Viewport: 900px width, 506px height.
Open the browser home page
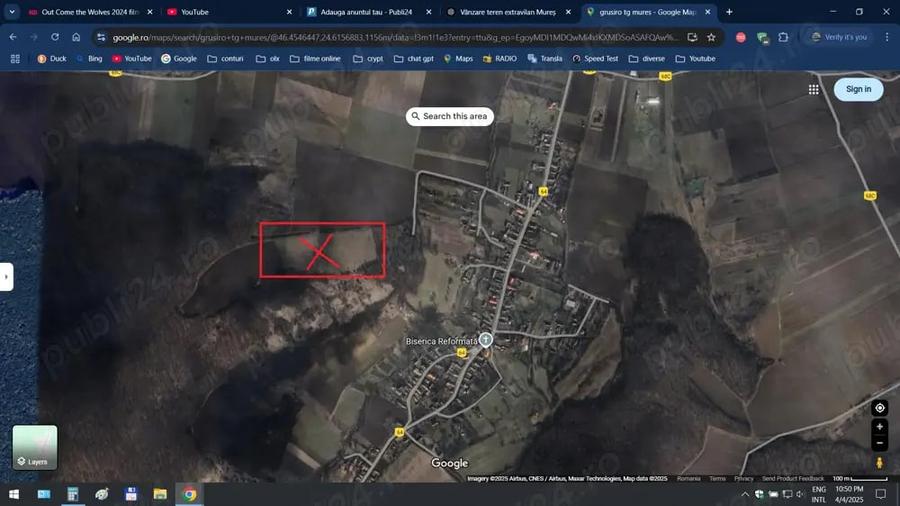click(x=76, y=37)
